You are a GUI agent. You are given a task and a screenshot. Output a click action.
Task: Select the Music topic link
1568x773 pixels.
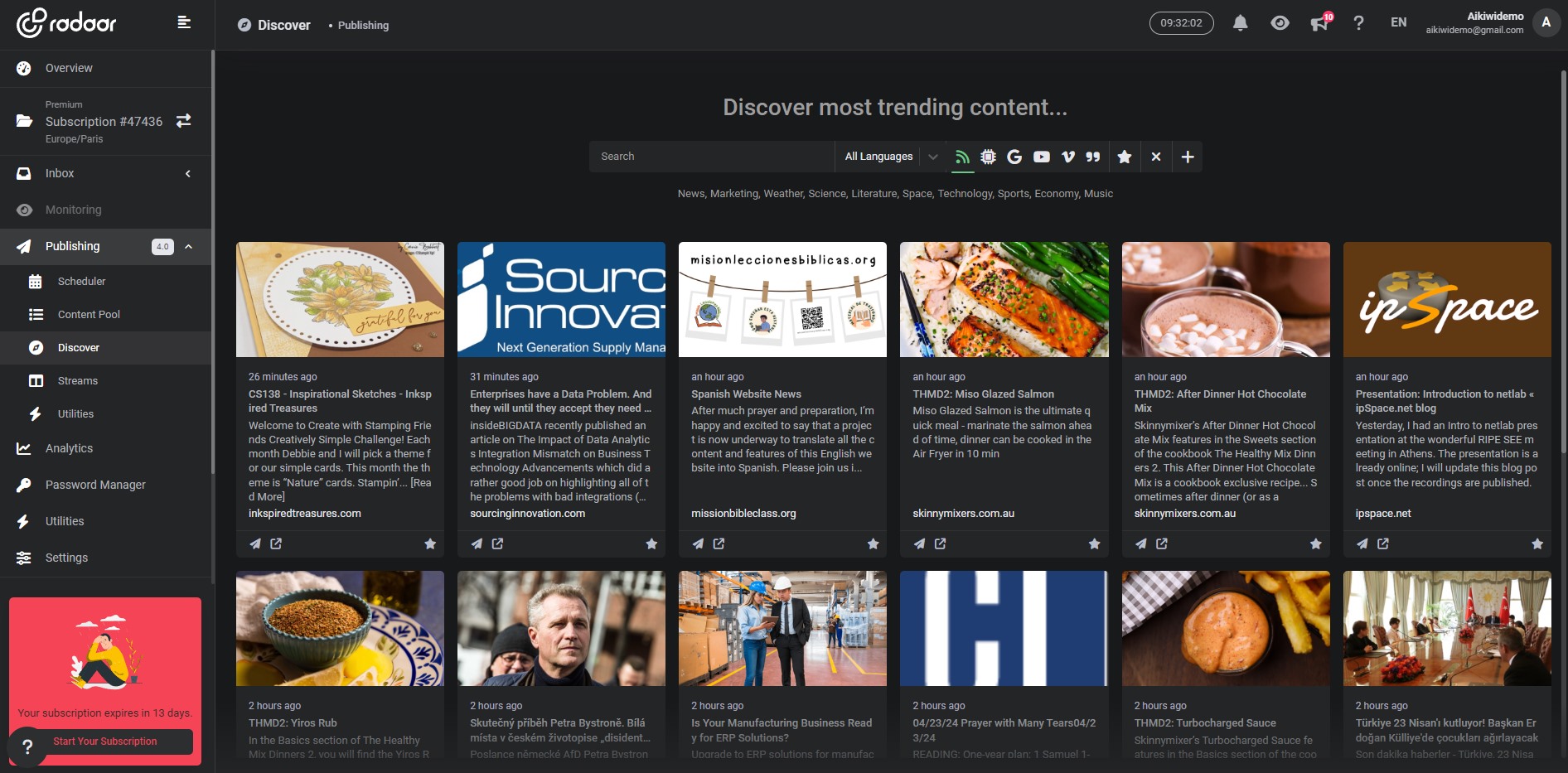point(1098,194)
